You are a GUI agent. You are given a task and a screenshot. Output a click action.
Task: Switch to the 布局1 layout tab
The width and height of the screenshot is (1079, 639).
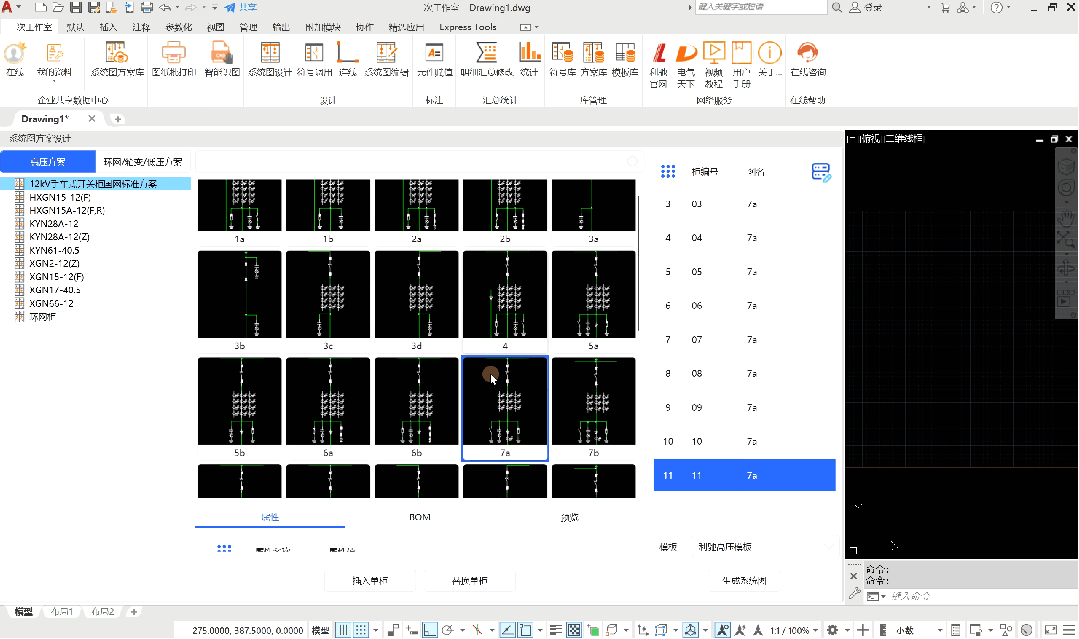tap(62, 611)
